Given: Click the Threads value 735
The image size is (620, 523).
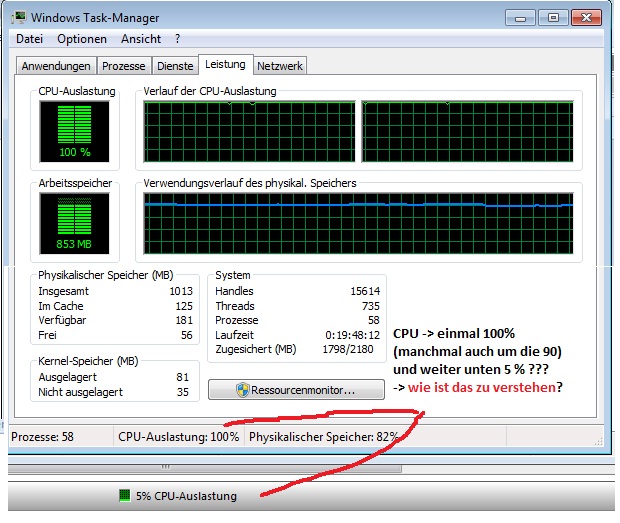Looking at the screenshot, I should pyautogui.click(x=370, y=306).
